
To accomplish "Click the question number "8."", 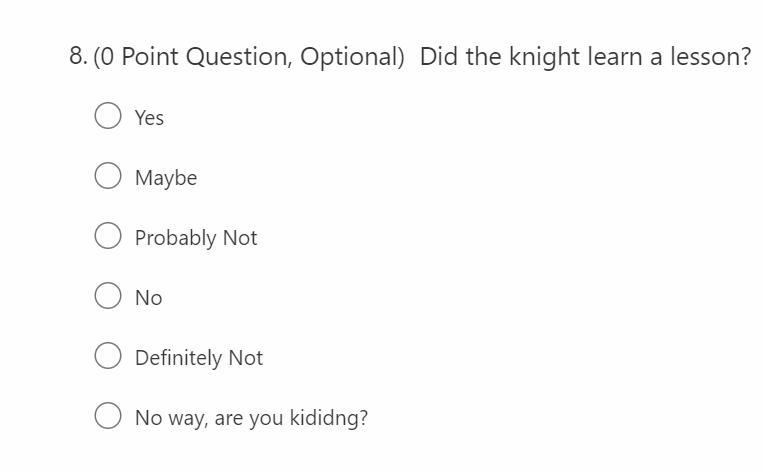I will coord(78,57).
